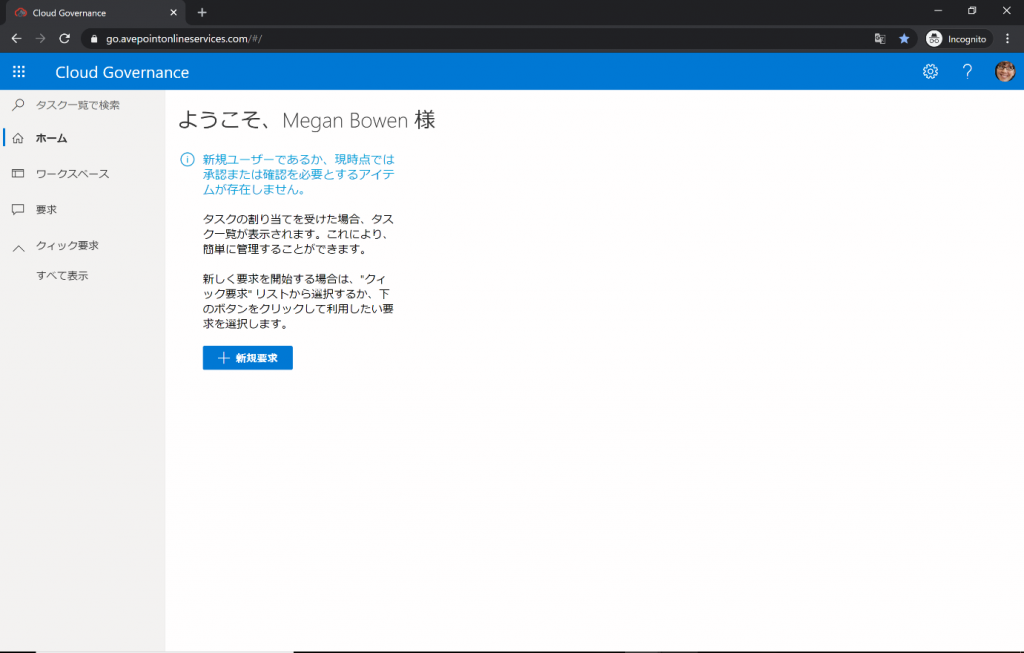Click the blue 新規ユーザーであるか notice text
The height and width of the screenshot is (653, 1024).
(298, 174)
